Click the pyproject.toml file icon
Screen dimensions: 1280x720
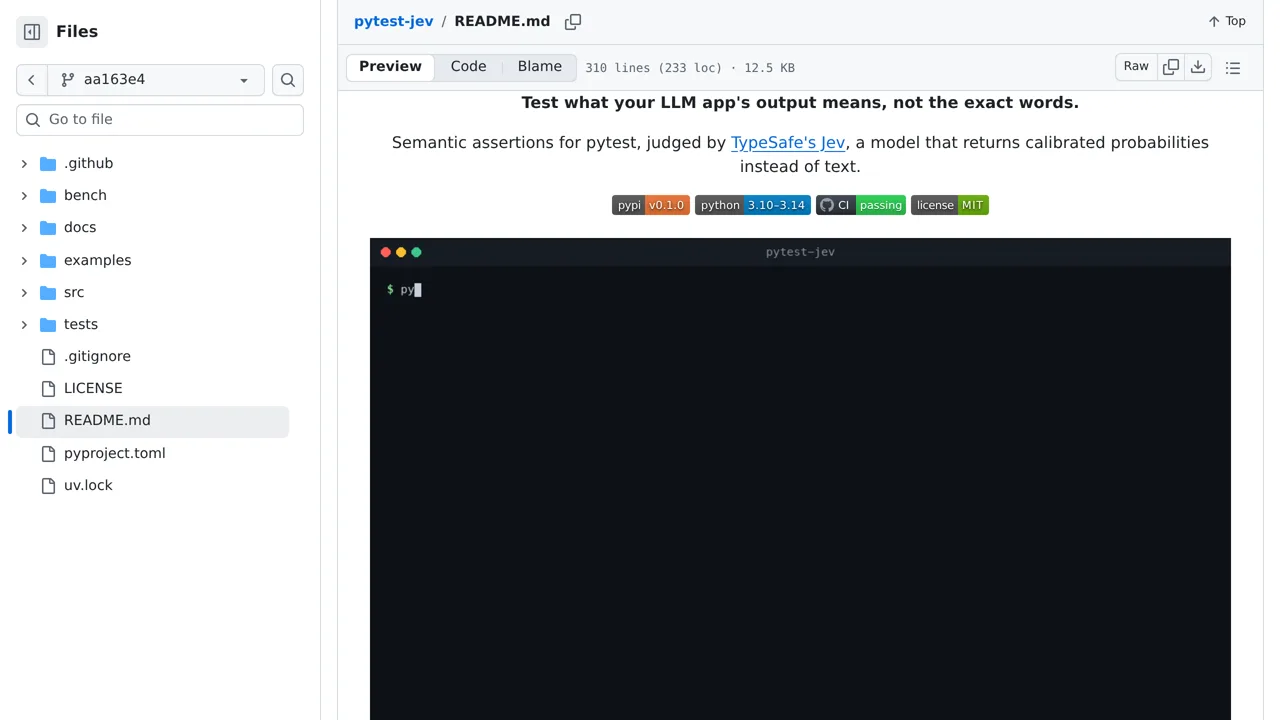48,454
